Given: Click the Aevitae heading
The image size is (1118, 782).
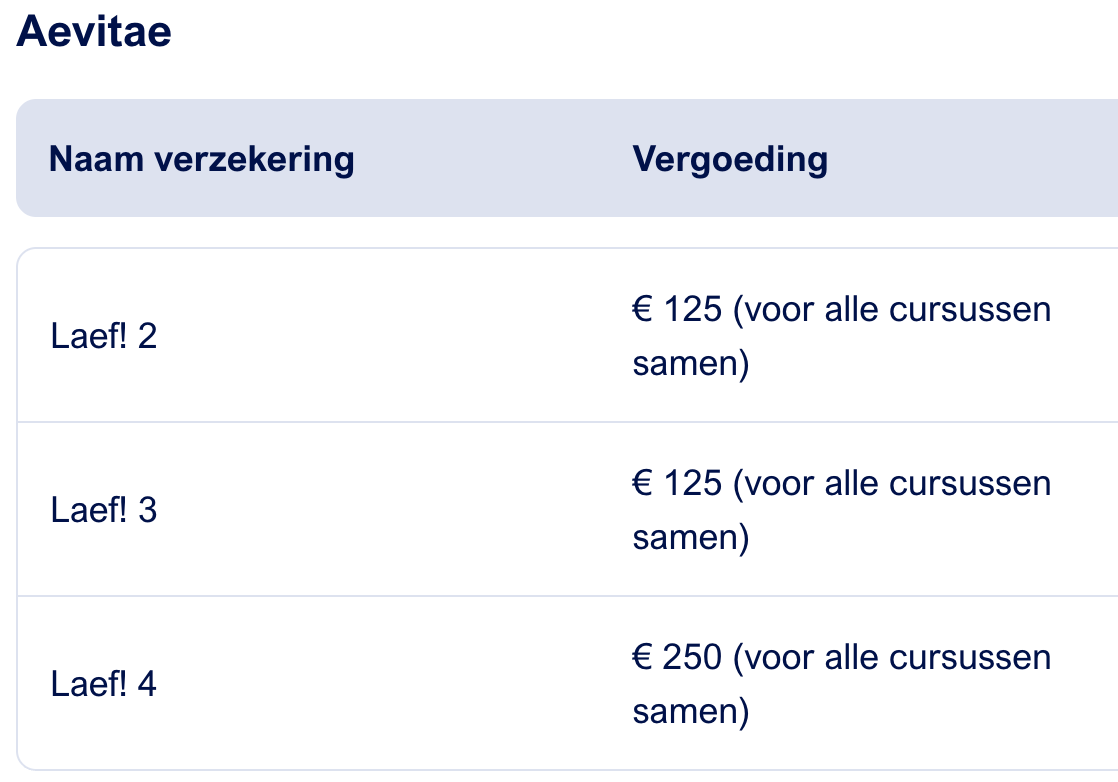Looking at the screenshot, I should click(x=94, y=32).
